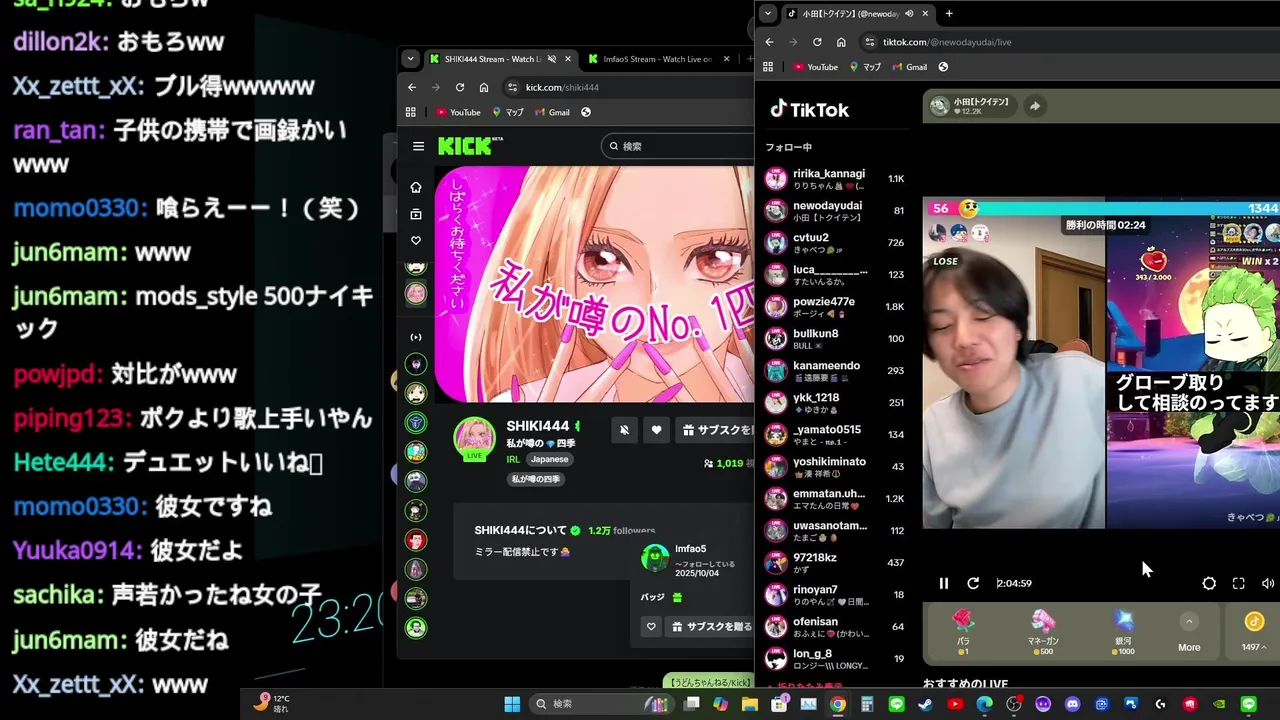This screenshot has height=720, width=1280.
Task: Pause the TikTok live stream
Action: 943,583
